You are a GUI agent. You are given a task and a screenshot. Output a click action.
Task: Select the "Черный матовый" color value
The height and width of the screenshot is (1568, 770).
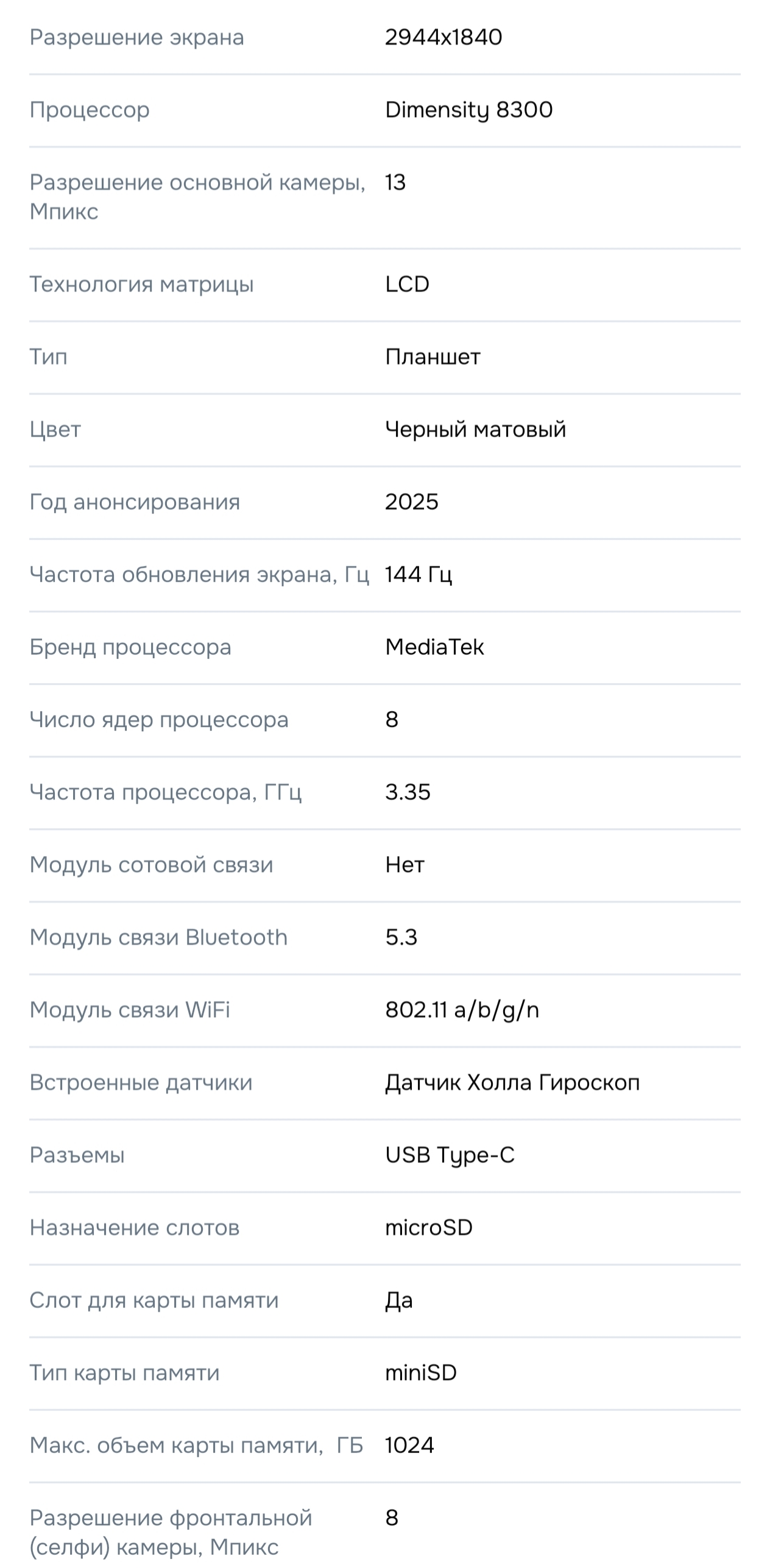click(475, 429)
